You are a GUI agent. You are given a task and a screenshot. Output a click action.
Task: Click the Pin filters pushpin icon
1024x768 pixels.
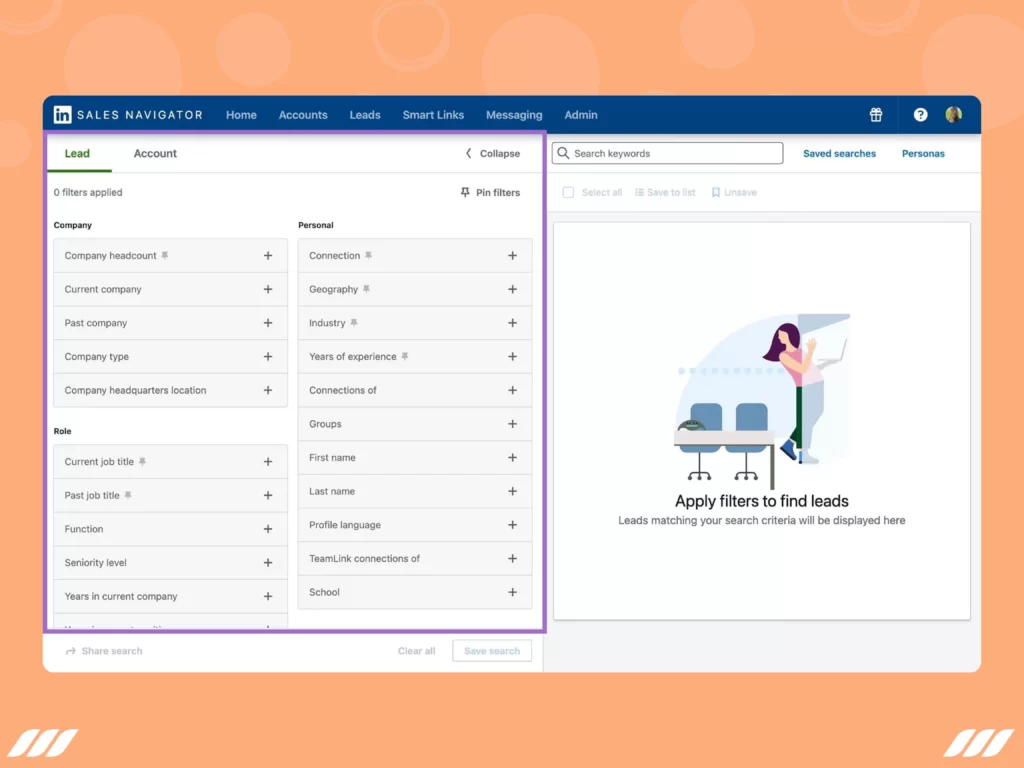465,192
